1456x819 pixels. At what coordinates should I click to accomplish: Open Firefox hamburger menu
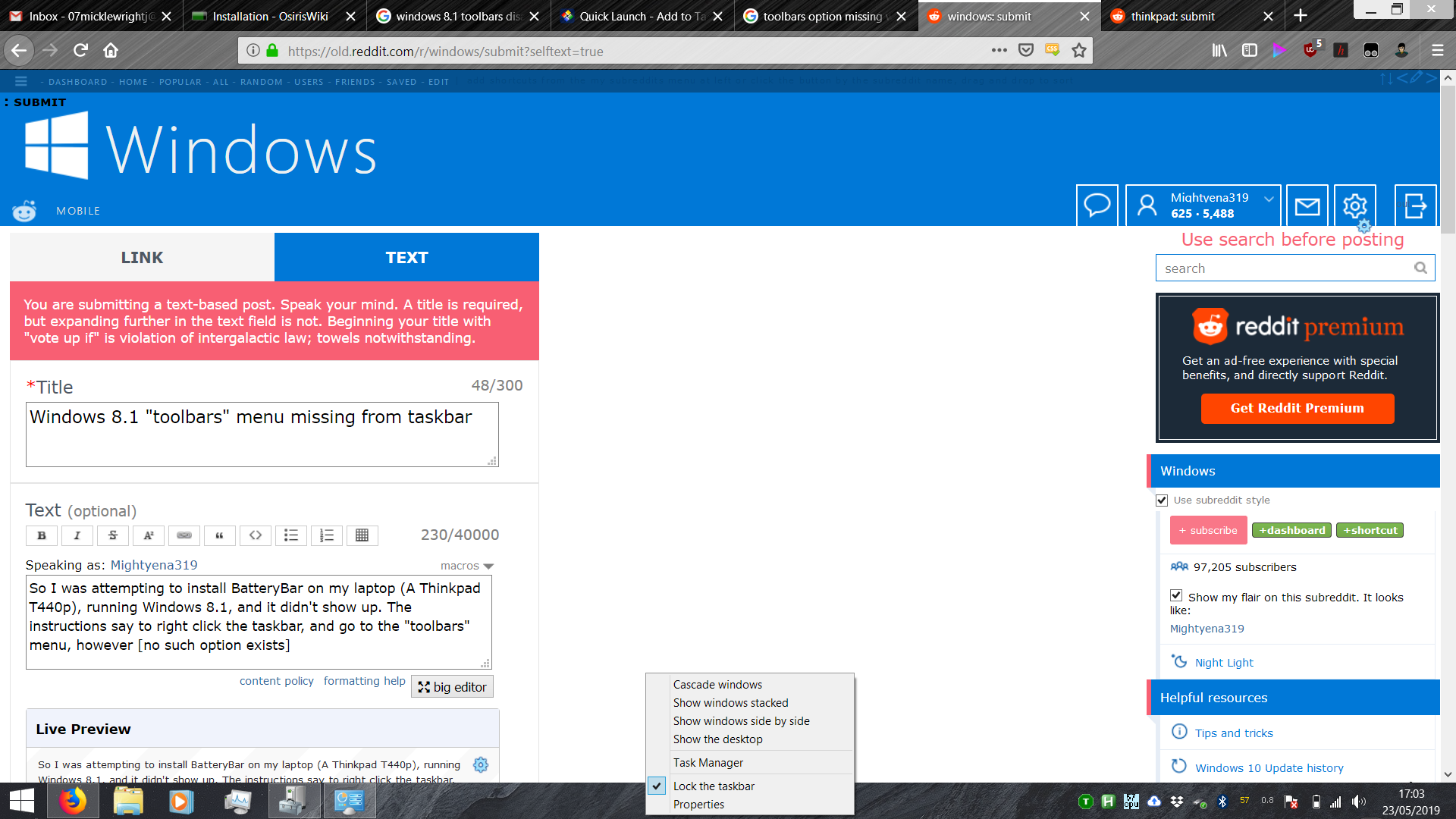[x=1437, y=51]
